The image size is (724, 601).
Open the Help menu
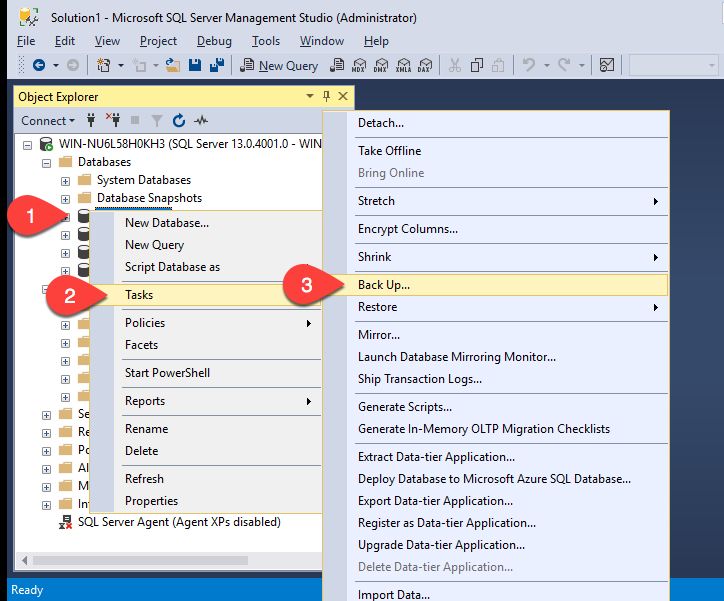click(376, 41)
